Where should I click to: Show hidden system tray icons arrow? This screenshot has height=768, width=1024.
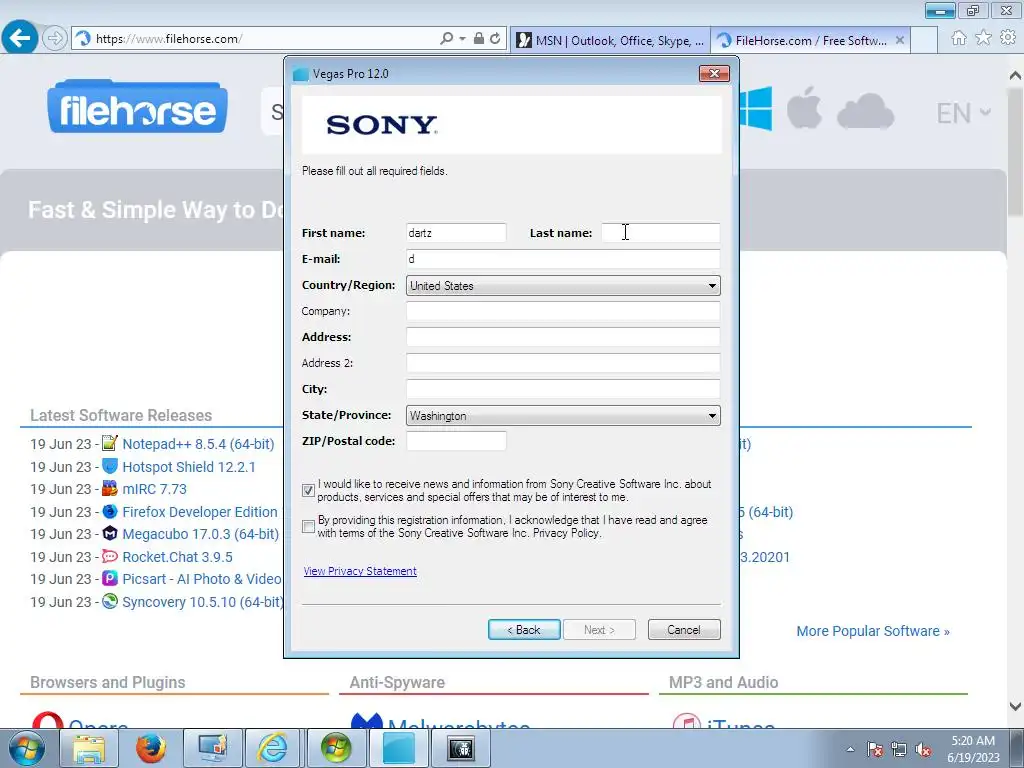tap(850, 749)
